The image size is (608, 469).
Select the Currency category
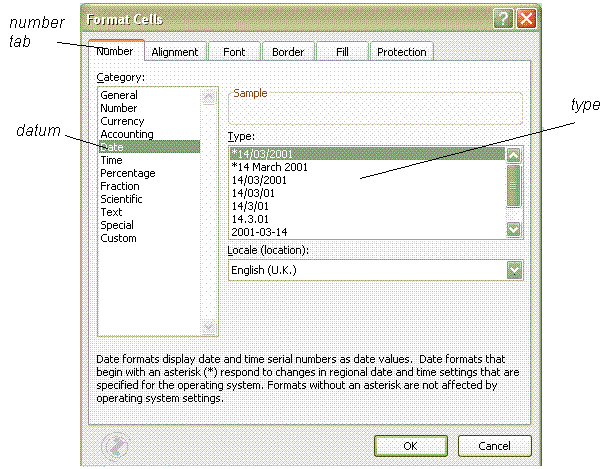(x=122, y=121)
